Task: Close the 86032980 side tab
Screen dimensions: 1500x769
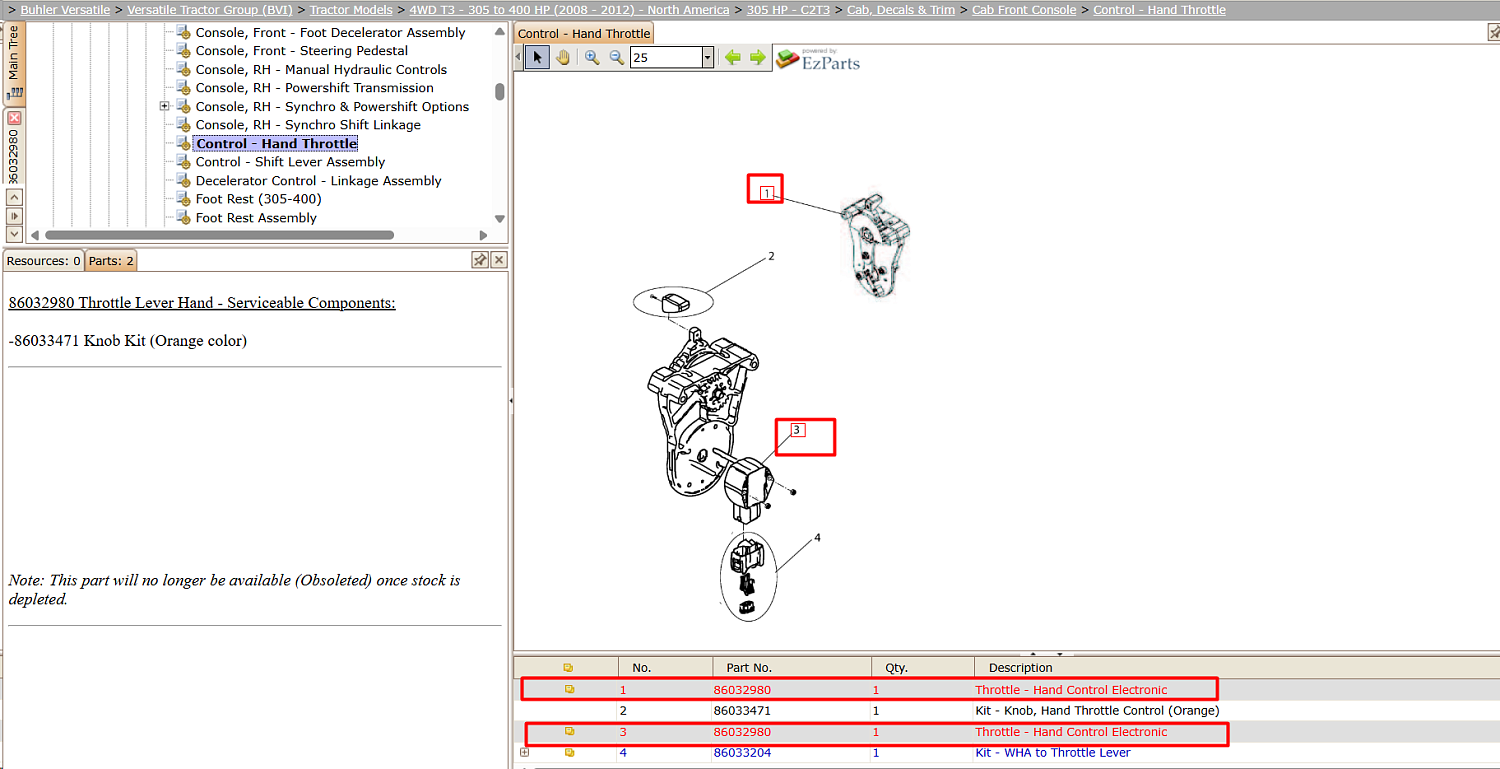Action: [x=14, y=118]
